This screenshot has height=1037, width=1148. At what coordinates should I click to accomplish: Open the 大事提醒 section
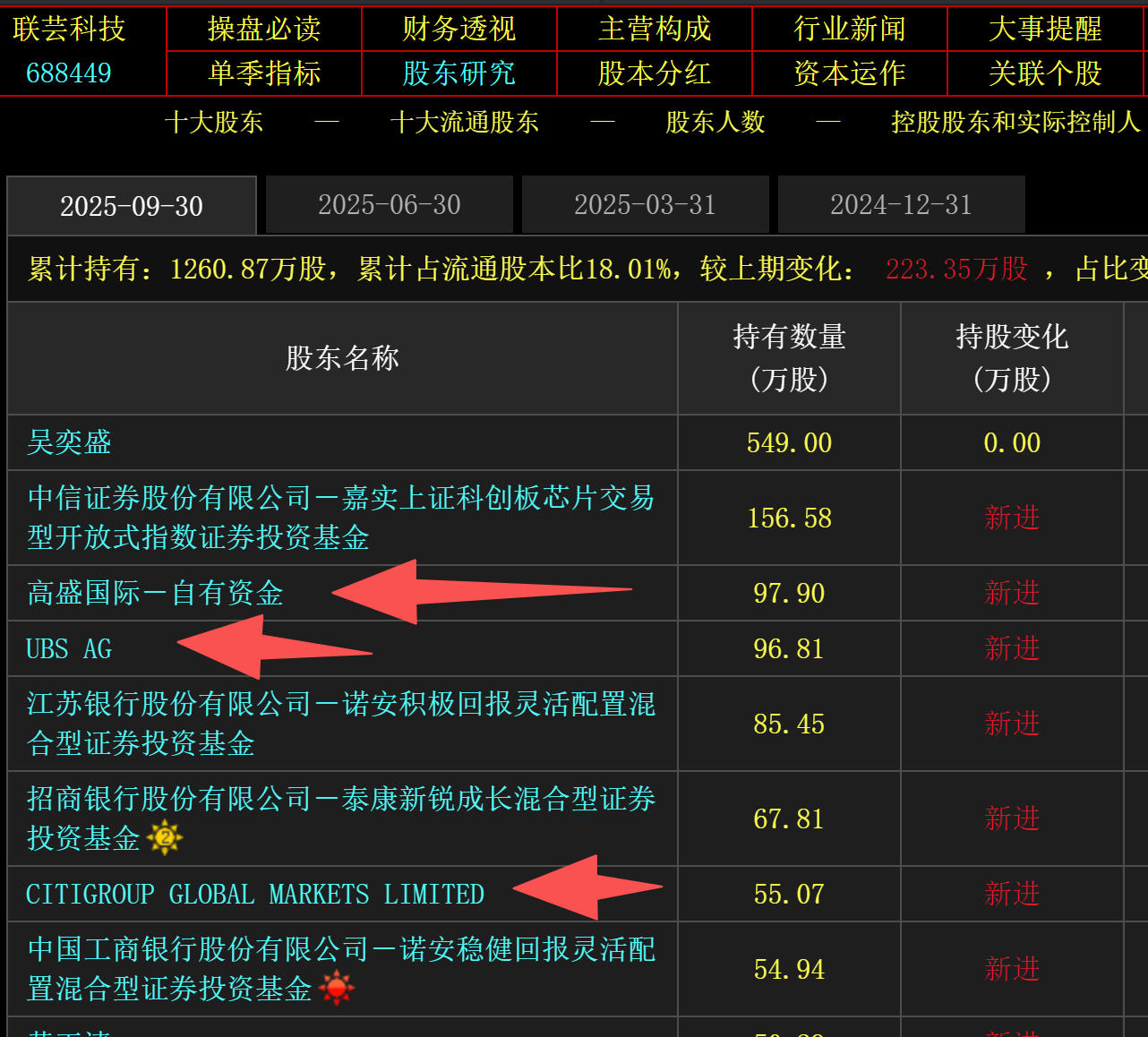[1045, 29]
